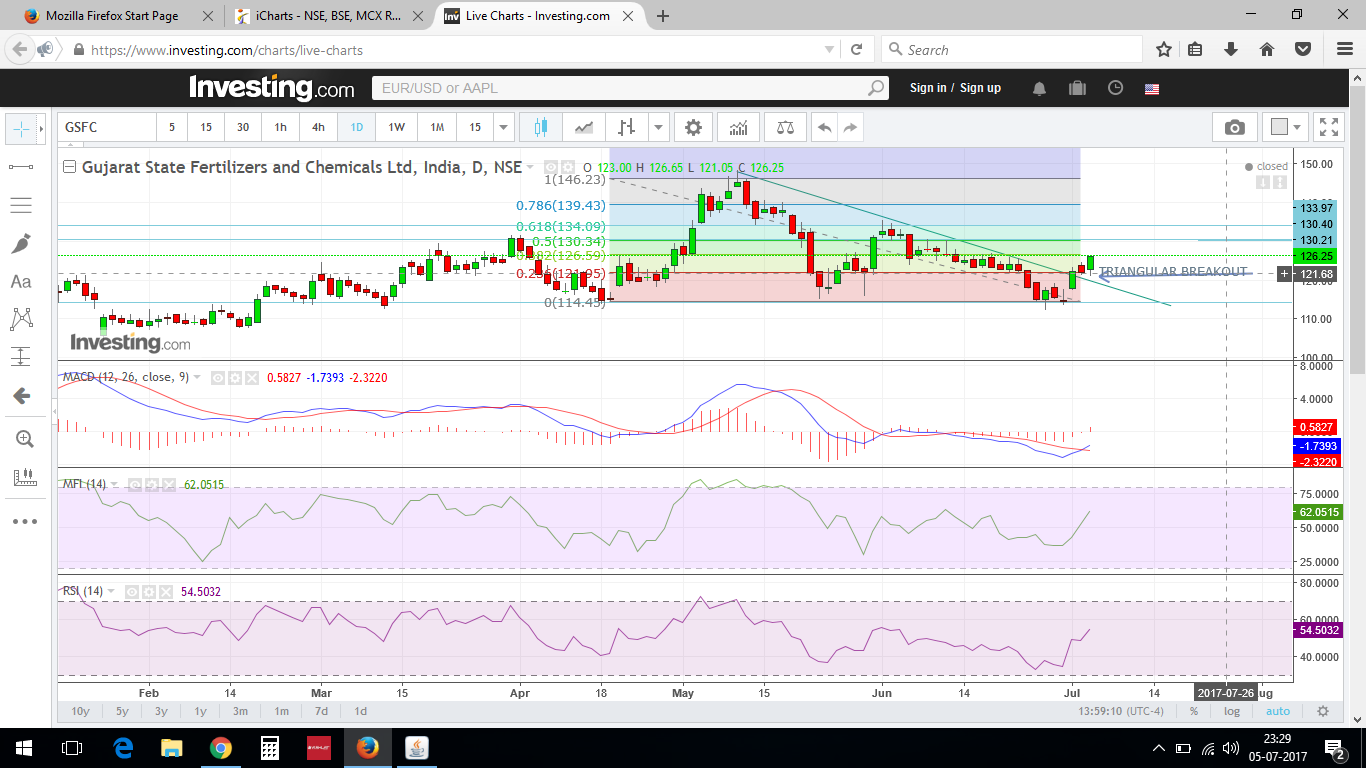The width and height of the screenshot is (1366, 768).
Task: Open Firefox from the Windows taskbar
Action: pyautogui.click(x=367, y=748)
